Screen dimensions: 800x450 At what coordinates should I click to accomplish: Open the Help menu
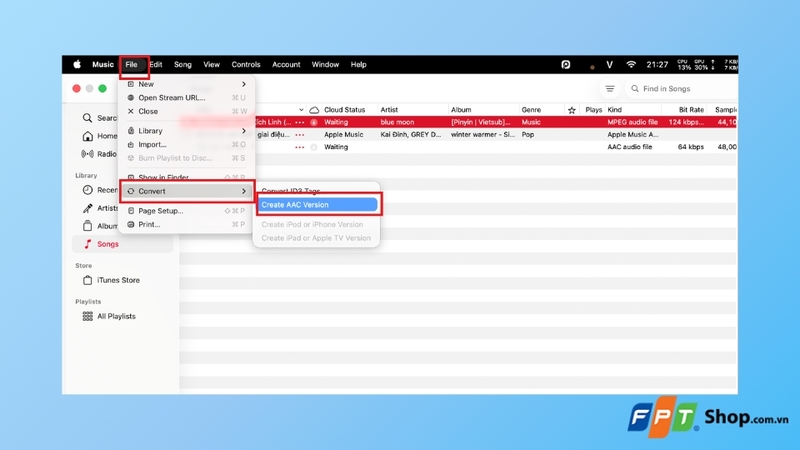pyautogui.click(x=358, y=64)
